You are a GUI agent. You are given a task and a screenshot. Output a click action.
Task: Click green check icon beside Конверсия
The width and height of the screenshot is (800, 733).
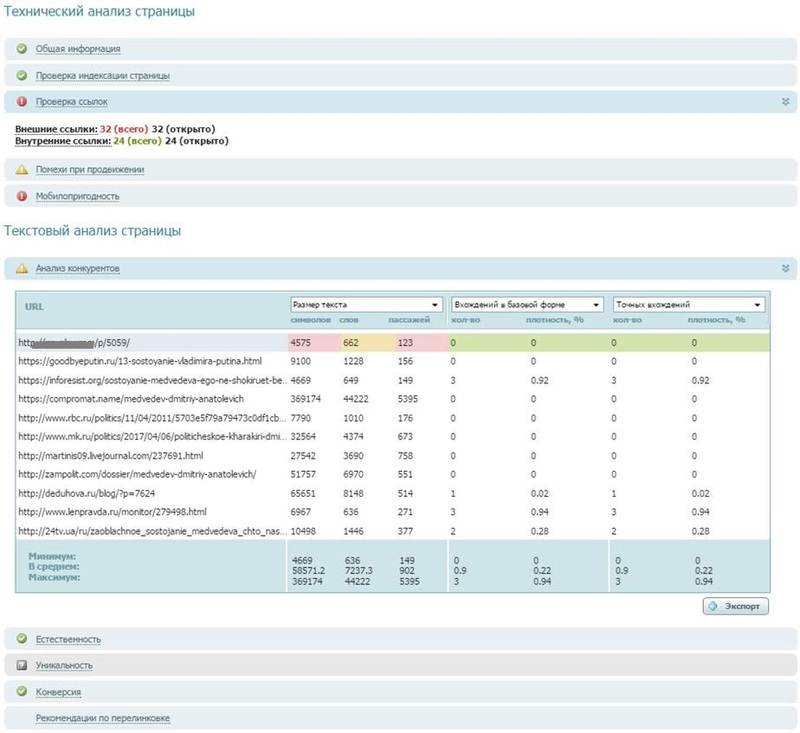coord(21,691)
